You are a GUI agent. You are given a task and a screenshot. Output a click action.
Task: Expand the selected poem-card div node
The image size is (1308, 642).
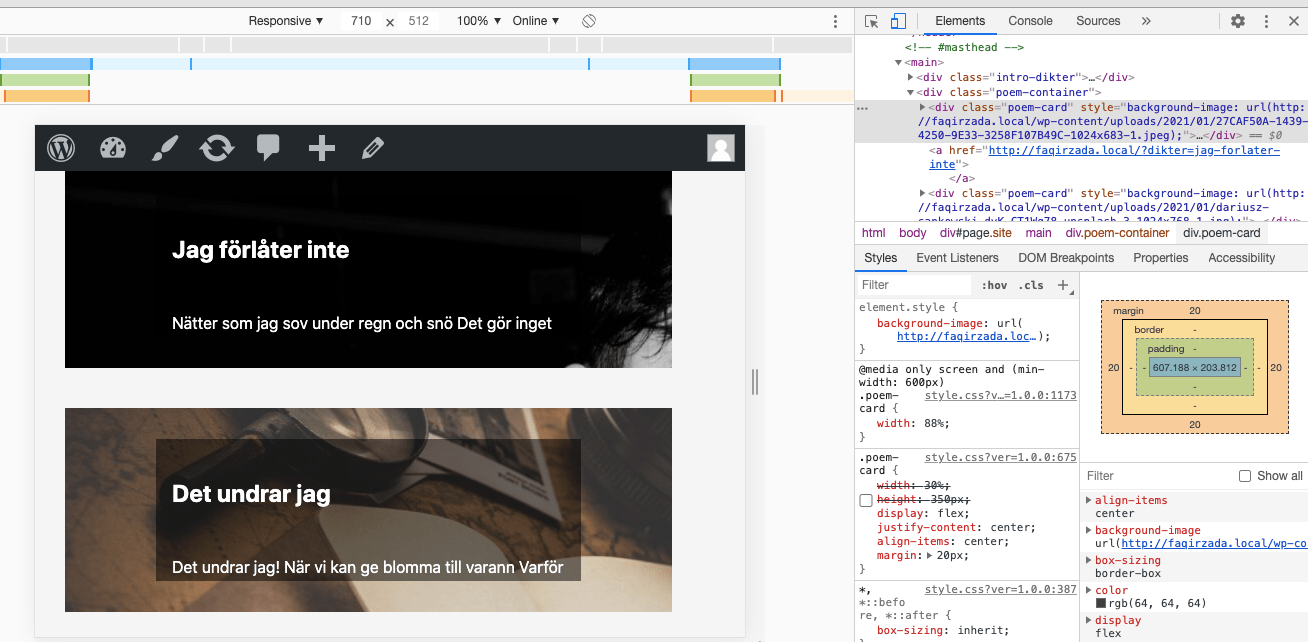[923, 107]
